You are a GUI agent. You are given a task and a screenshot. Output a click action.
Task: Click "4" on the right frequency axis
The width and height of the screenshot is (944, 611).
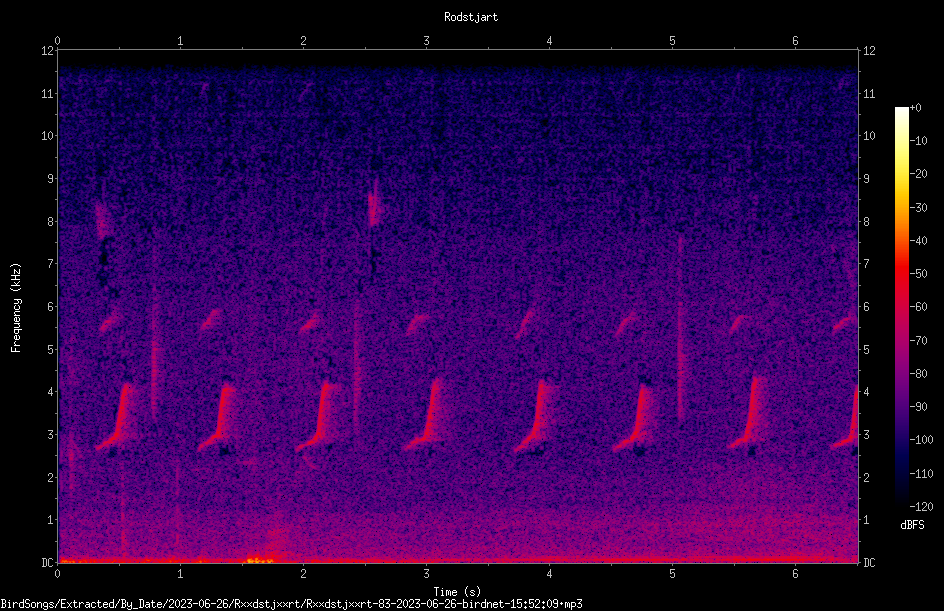[866, 392]
